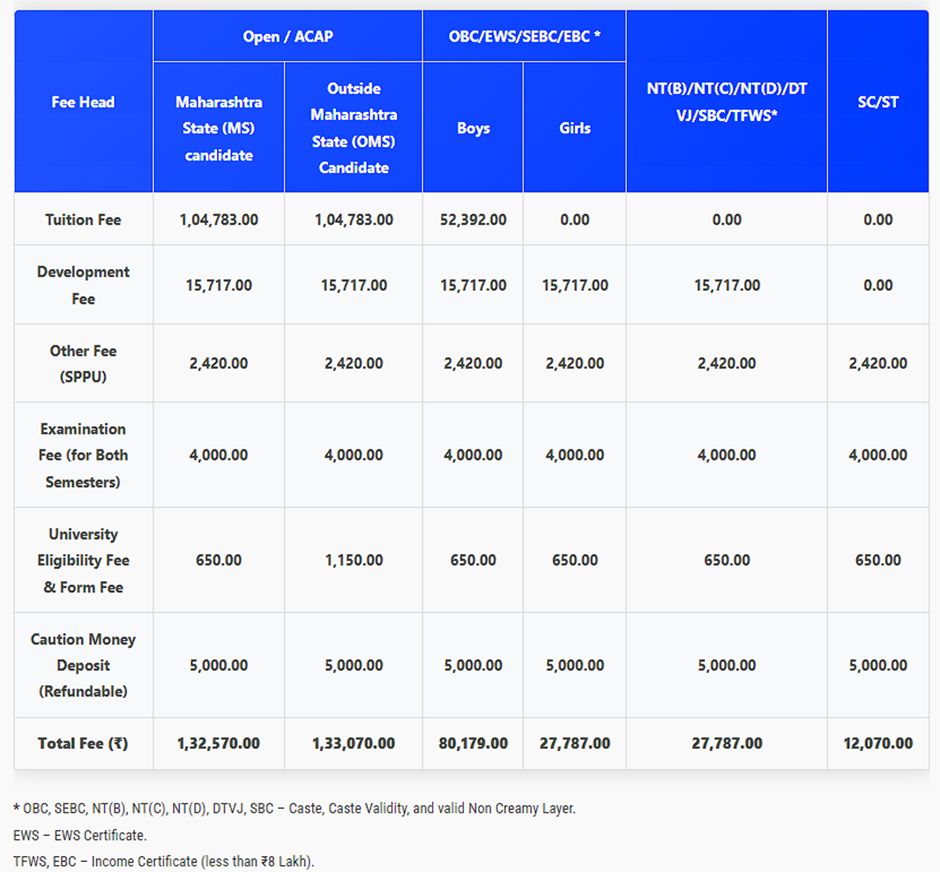This screenshot has width=940, height=872.
Task: Click University Eligibility Fee & Form Fee label
Action: [83, 560]
